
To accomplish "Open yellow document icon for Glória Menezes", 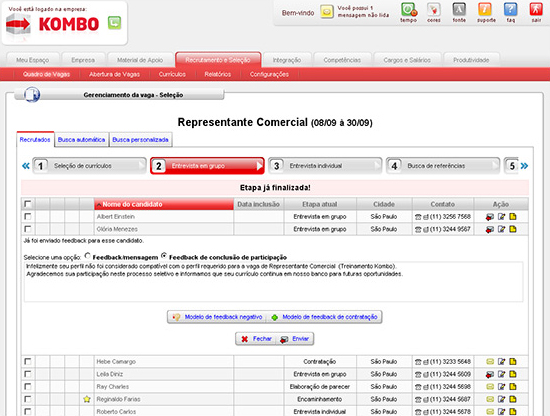I will (x=513, y=229).
